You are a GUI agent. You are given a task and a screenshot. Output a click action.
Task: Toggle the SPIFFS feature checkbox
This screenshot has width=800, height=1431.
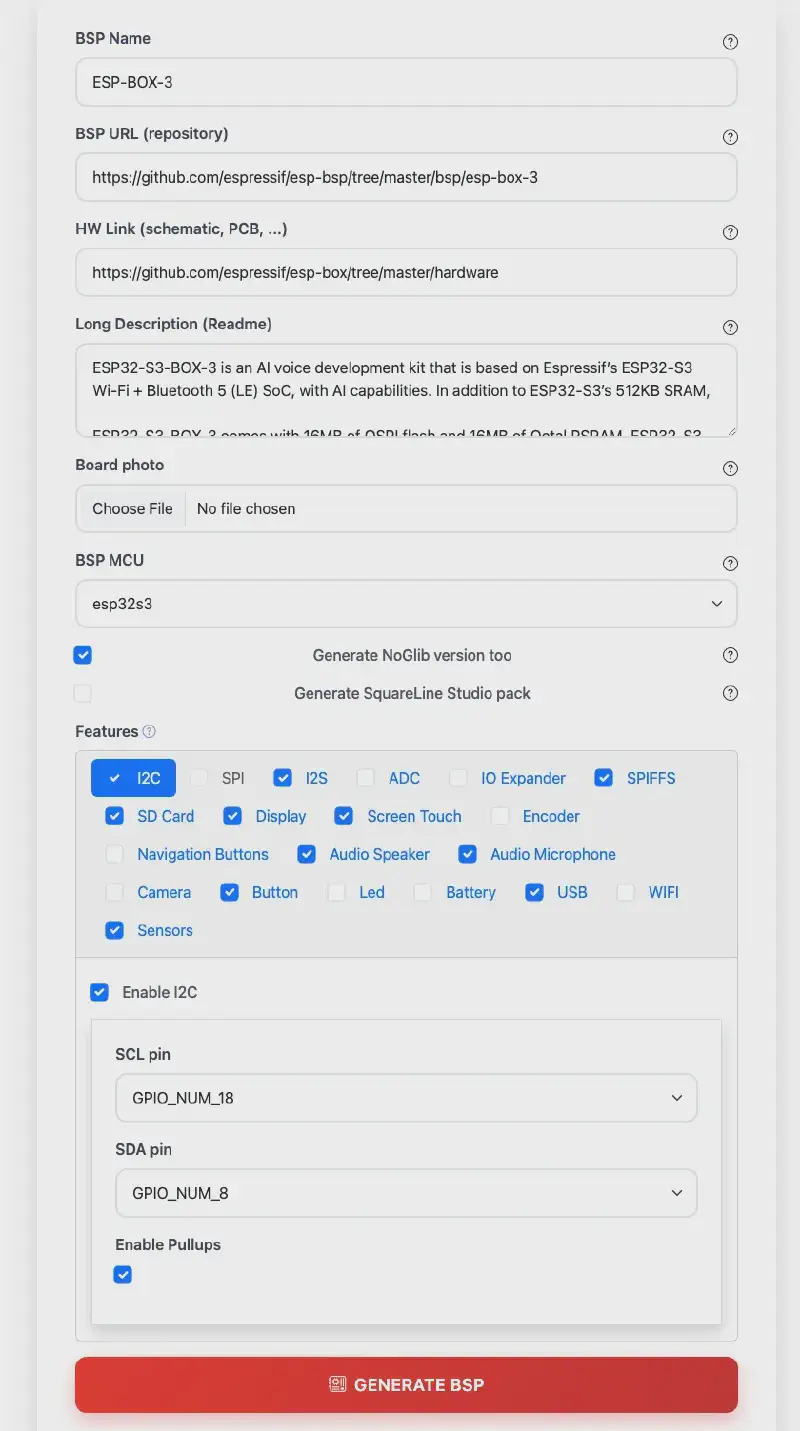pos(604,778)
